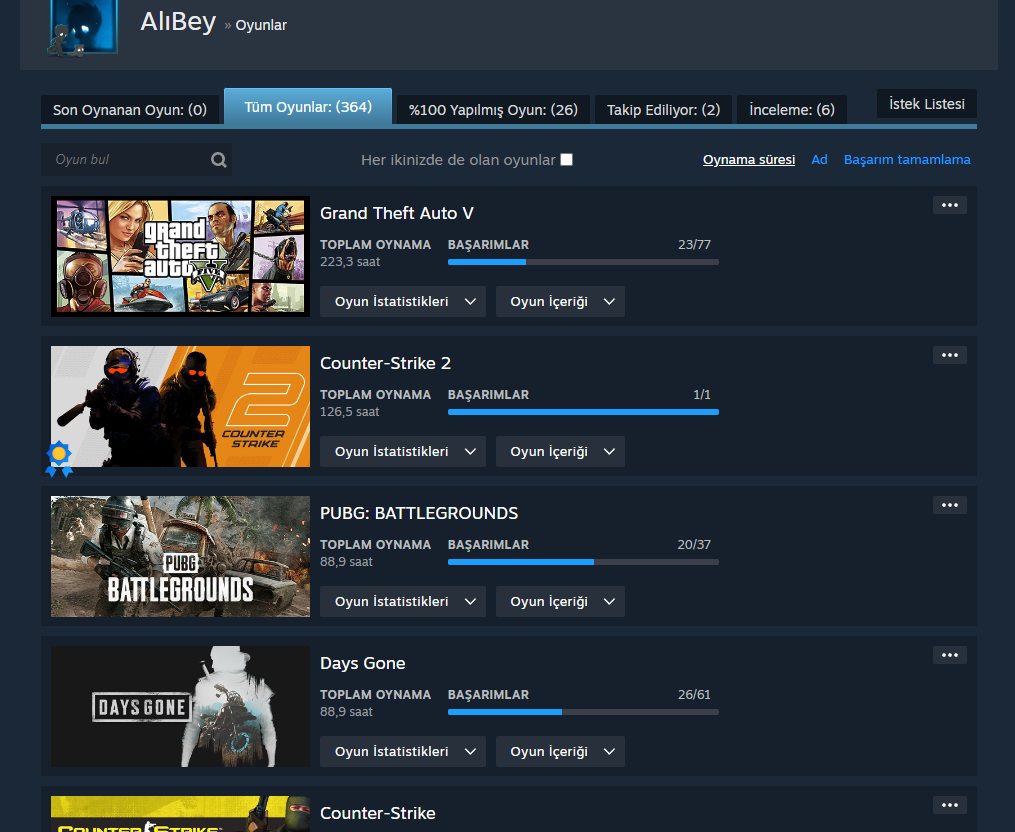
Task: Open three-dot menu for Grand Theft Auto V
Action: coord(950,205)
